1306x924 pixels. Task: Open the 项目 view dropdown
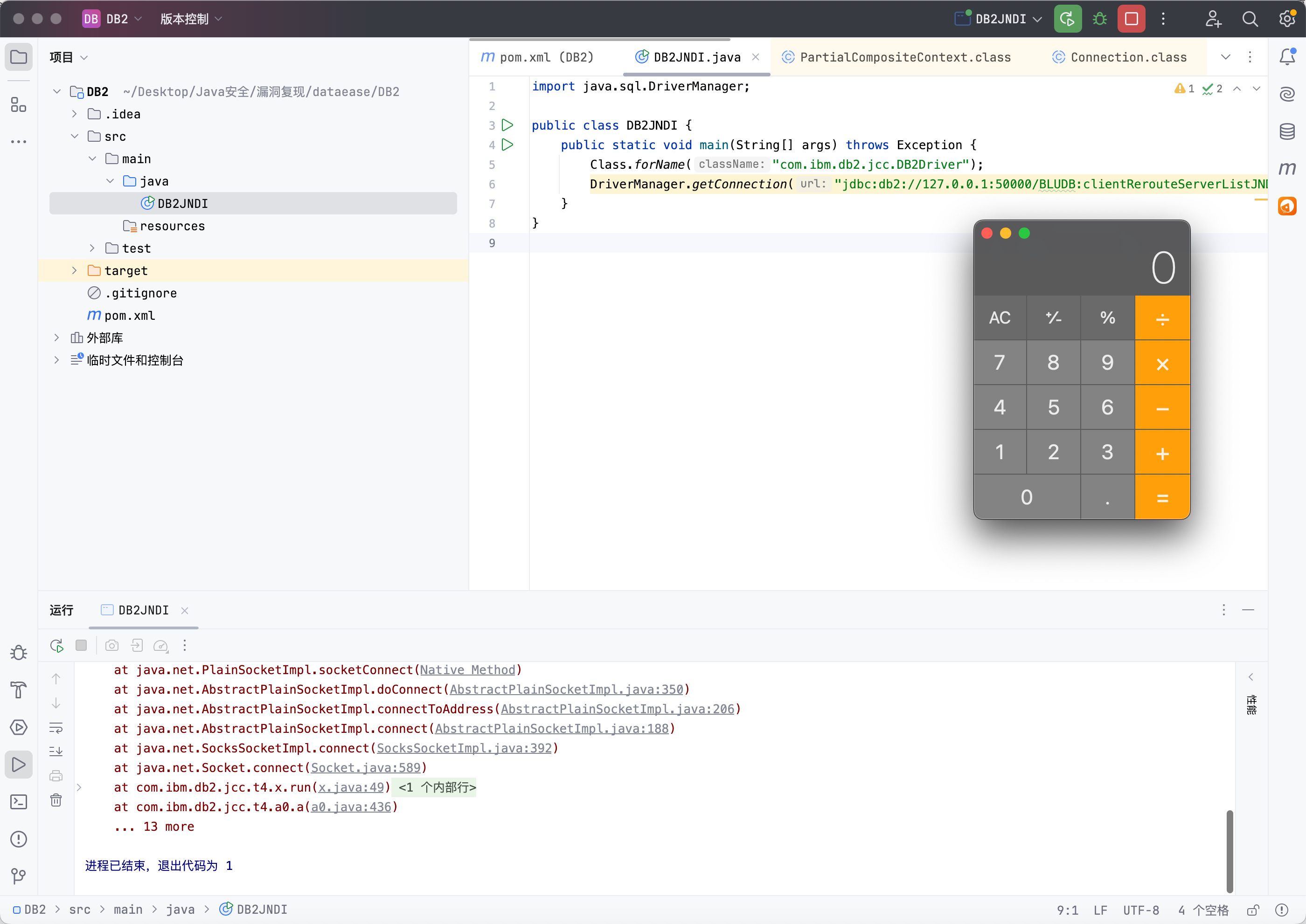point(69,57)
